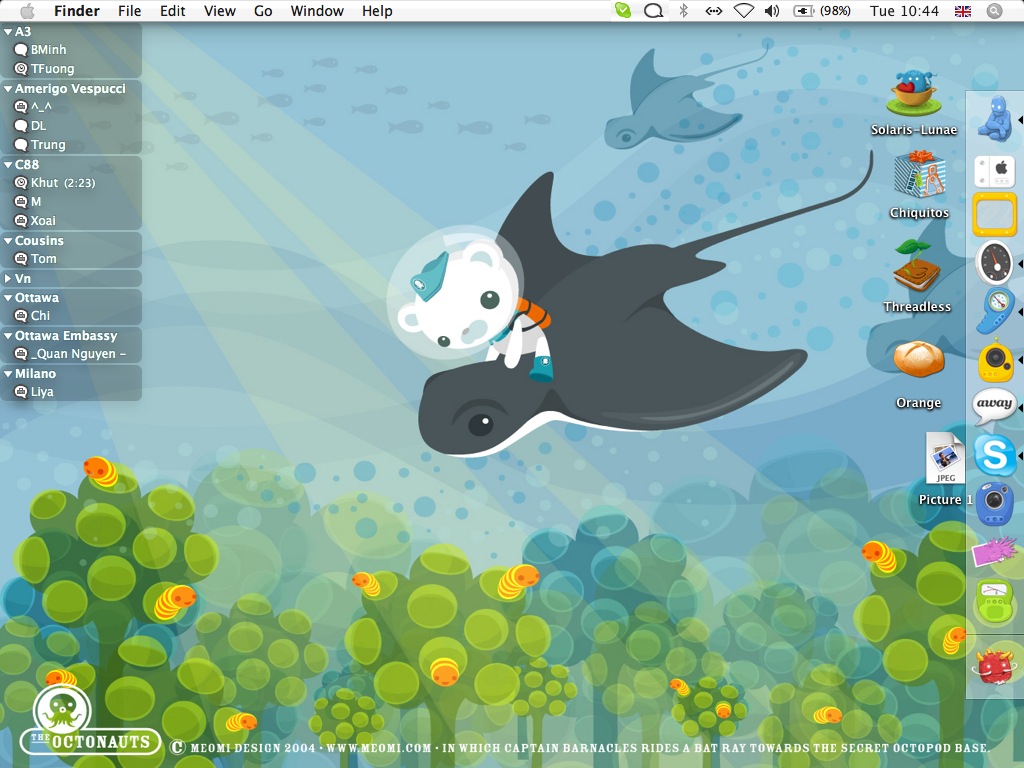Open the volume control in menu bar
The height and width of the screenshot is (768, 1024).
click(772, 10)
